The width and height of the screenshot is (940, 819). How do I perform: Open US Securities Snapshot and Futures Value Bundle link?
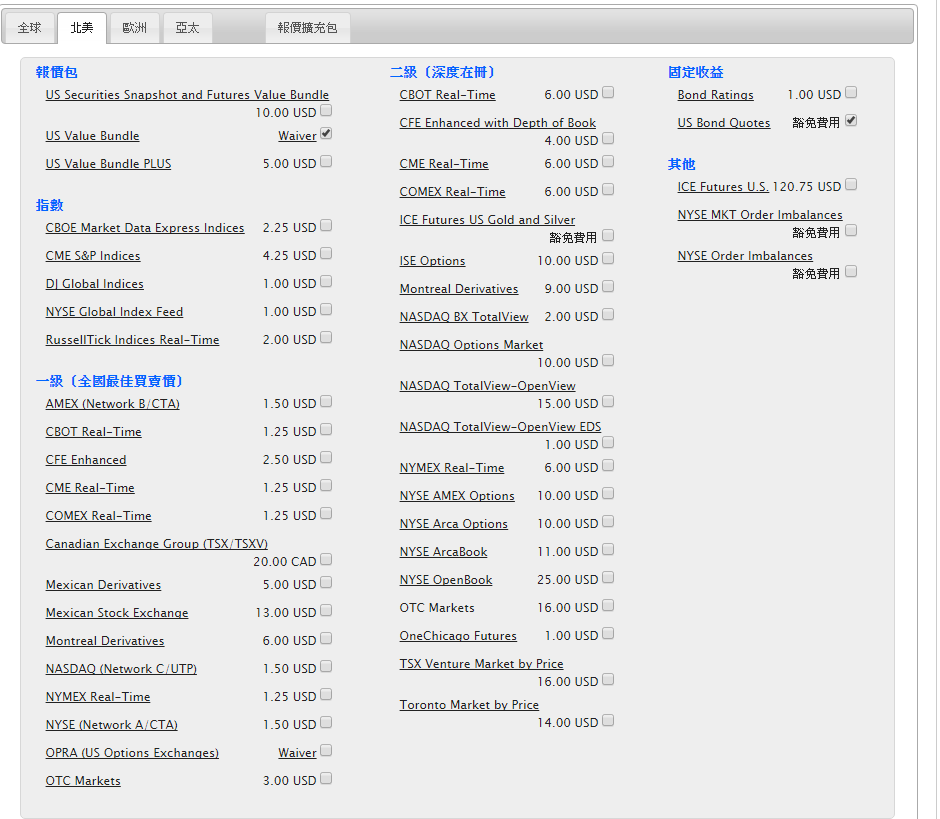pyautogui.click(x=187, y=95)
